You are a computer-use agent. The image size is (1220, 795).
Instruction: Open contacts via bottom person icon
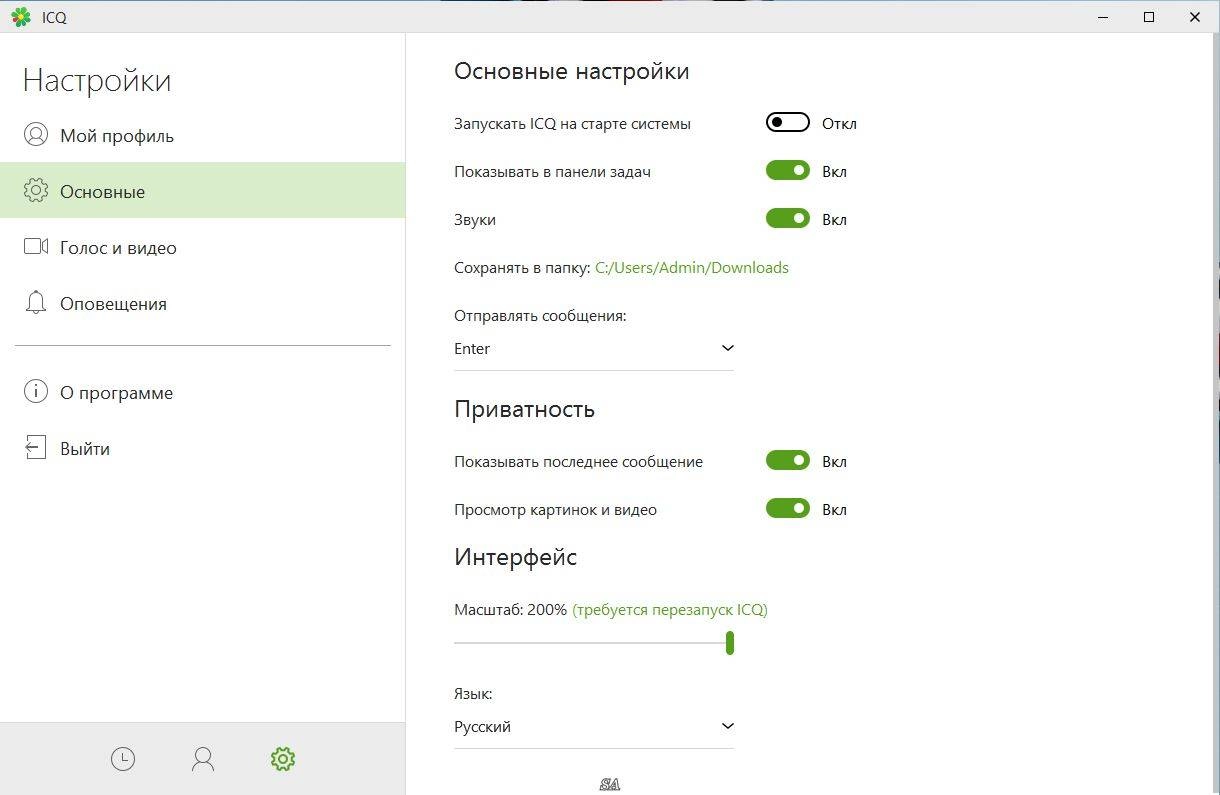point(203,760)
